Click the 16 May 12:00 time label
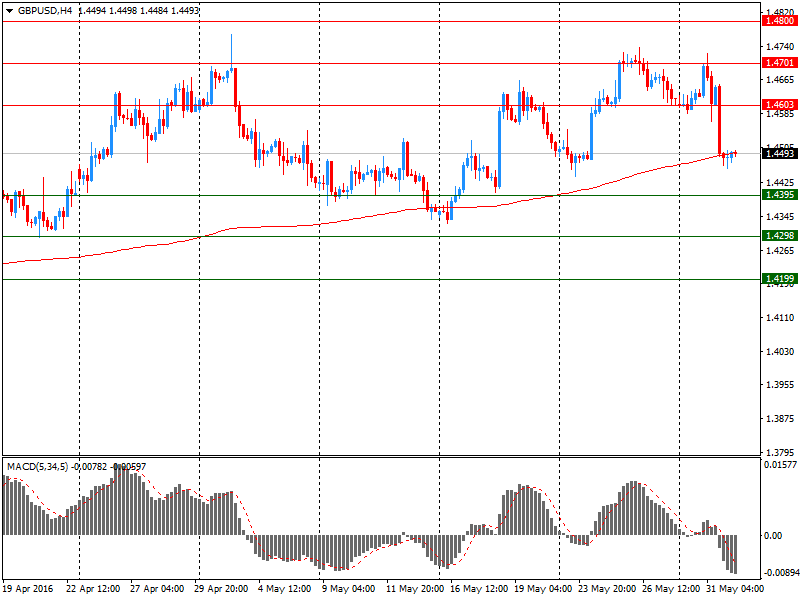The width and height of the screenshot is (800, 600). click(x=479, y=589)
